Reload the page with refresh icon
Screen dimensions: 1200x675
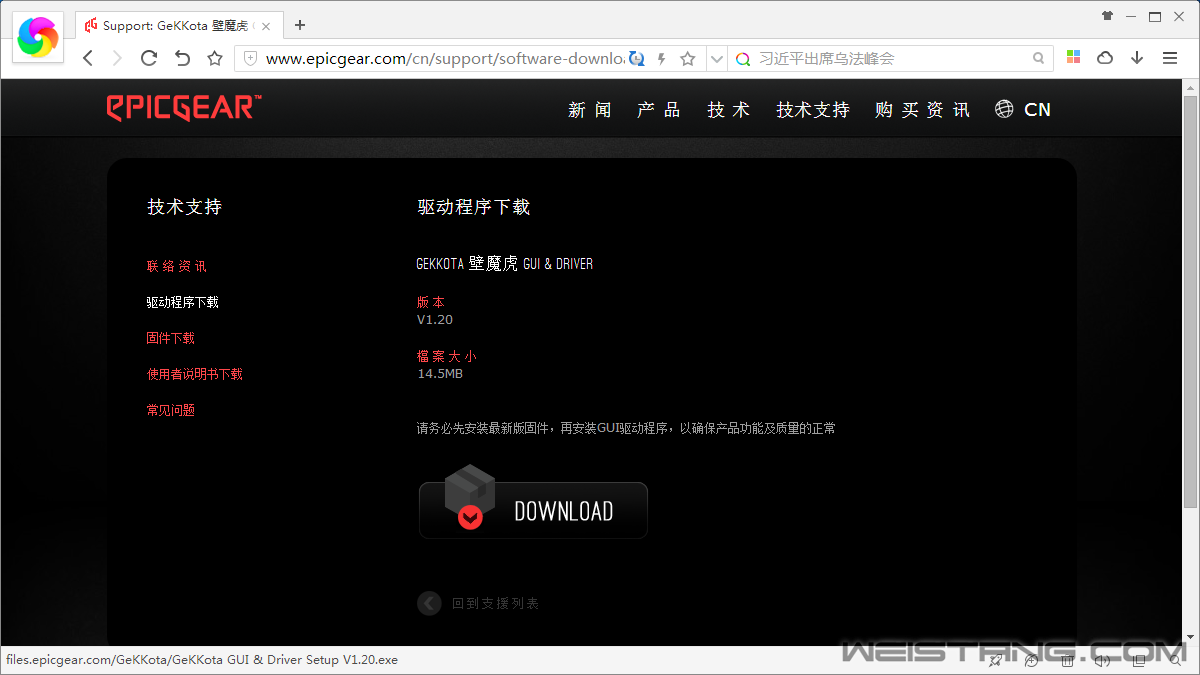tap(149, 58)
